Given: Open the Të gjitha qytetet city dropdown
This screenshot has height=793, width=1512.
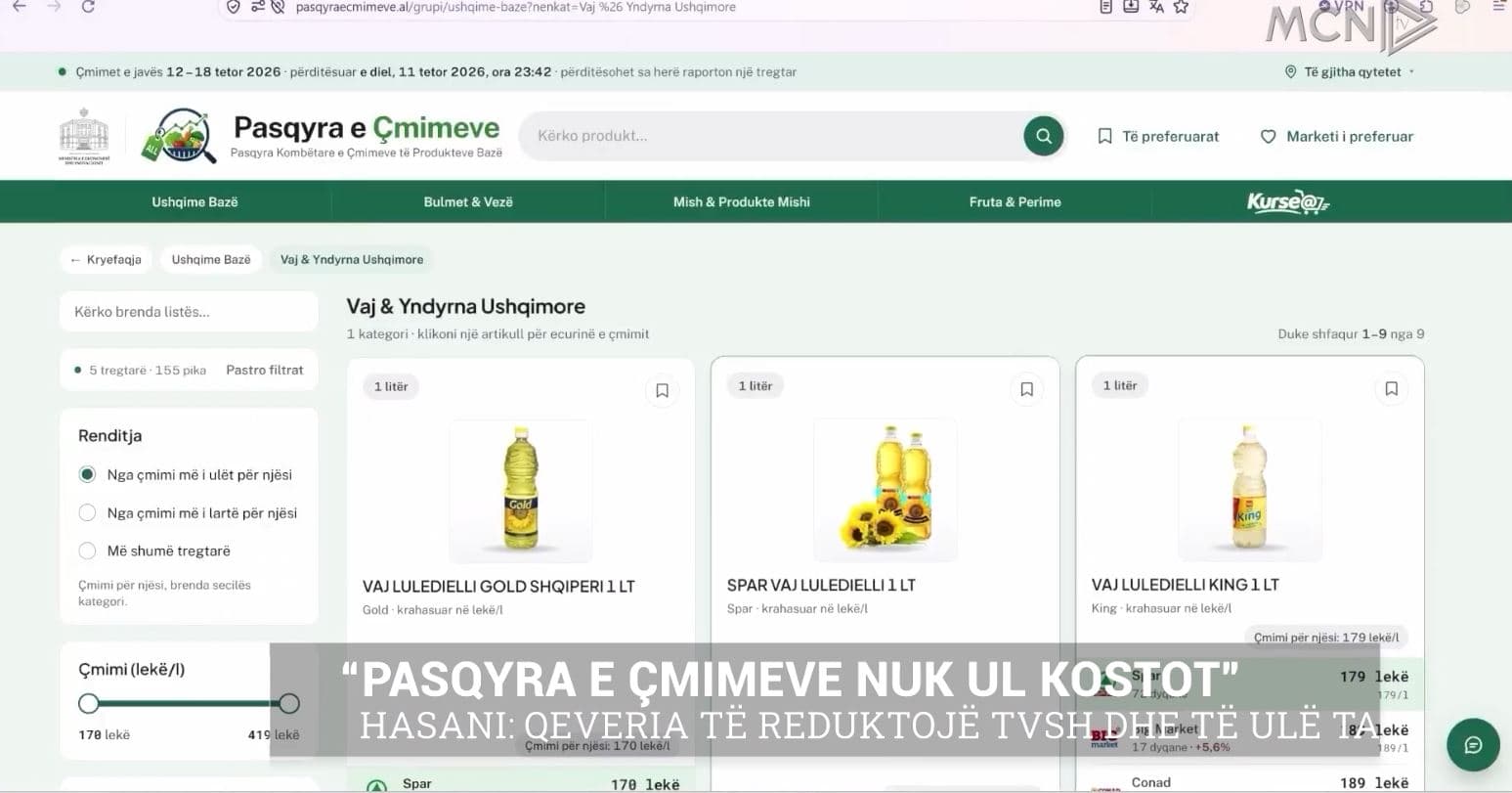Looking at the screenshot, I should (1350, 72).
